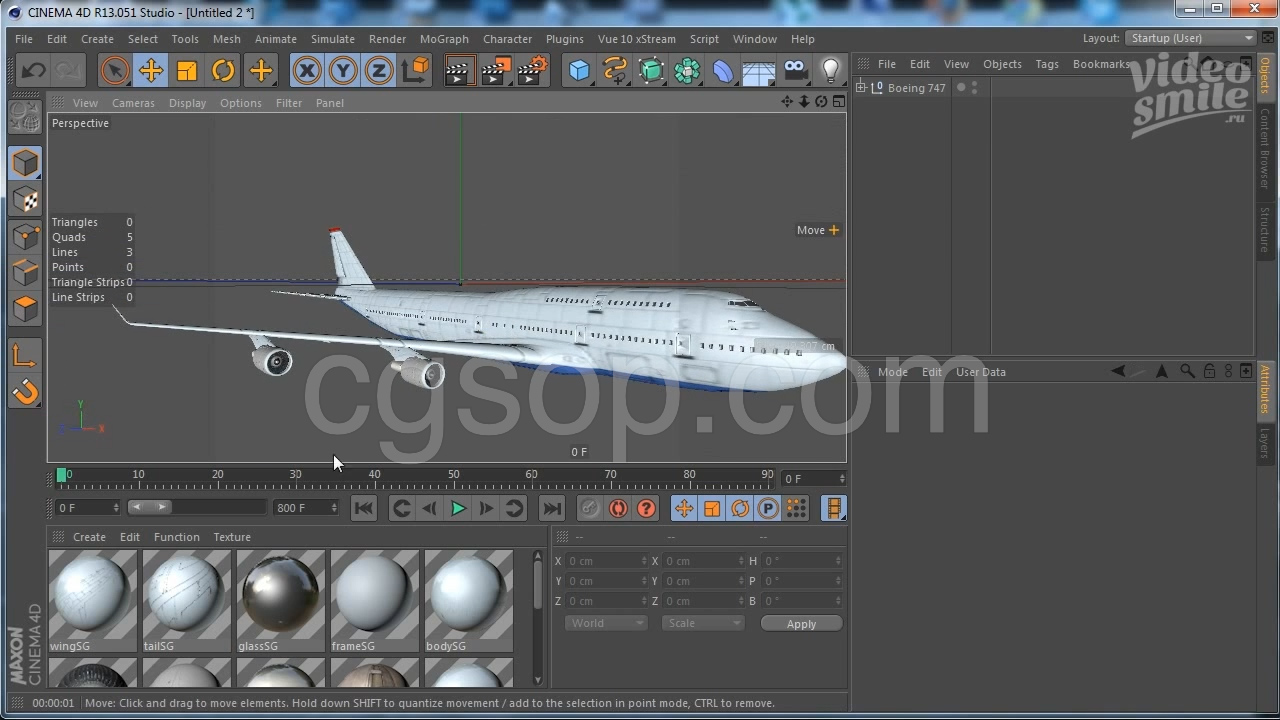
Task: Go to the end of animation
Action: (552, 508)
